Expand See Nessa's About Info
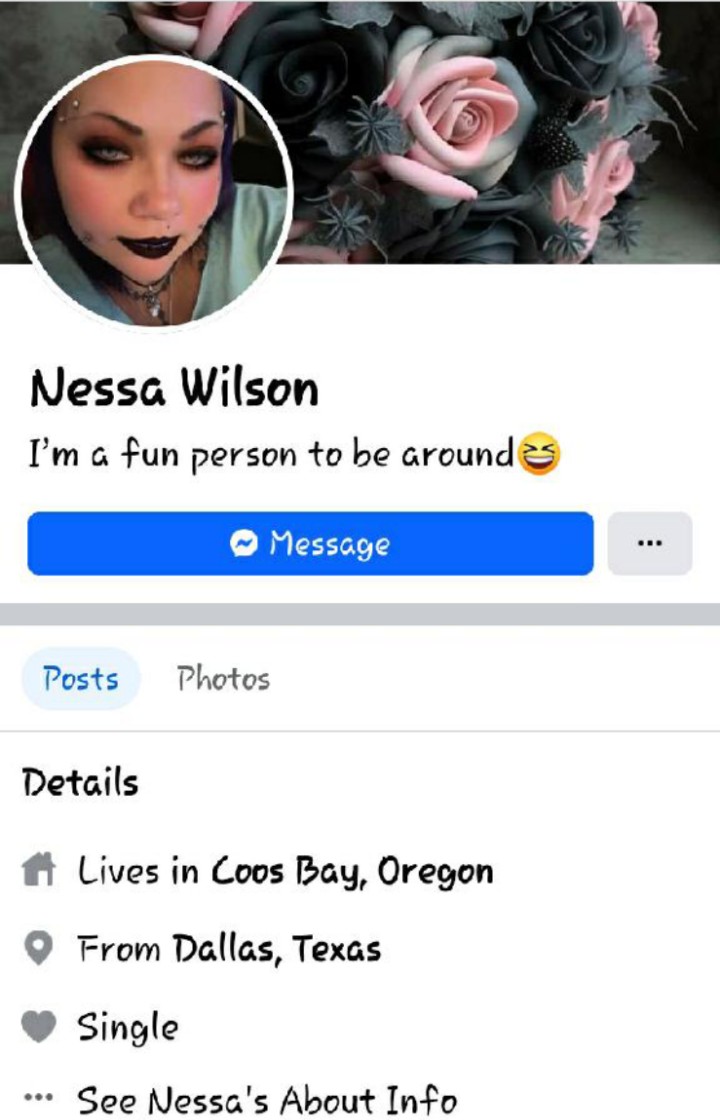The width and height of the screenshot is (720, 1120). (266, 1099)
